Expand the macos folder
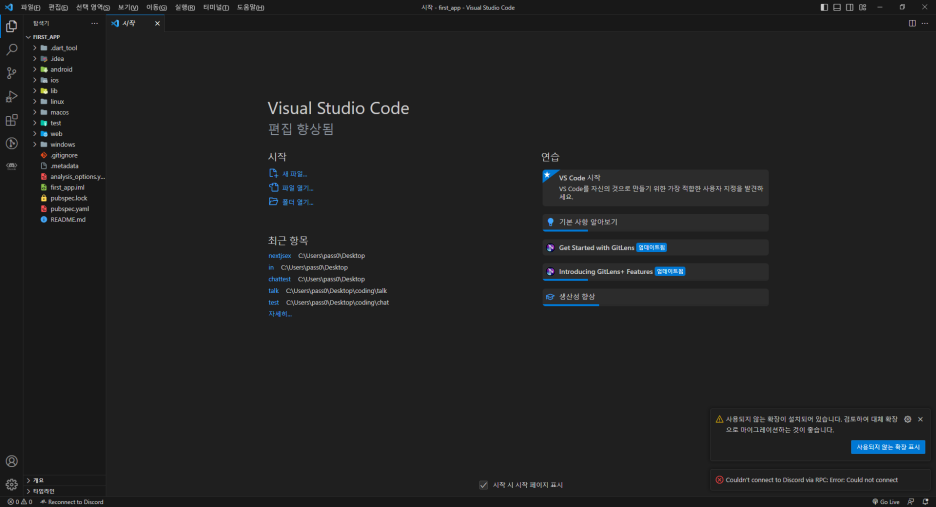 [x=64, y=112]
